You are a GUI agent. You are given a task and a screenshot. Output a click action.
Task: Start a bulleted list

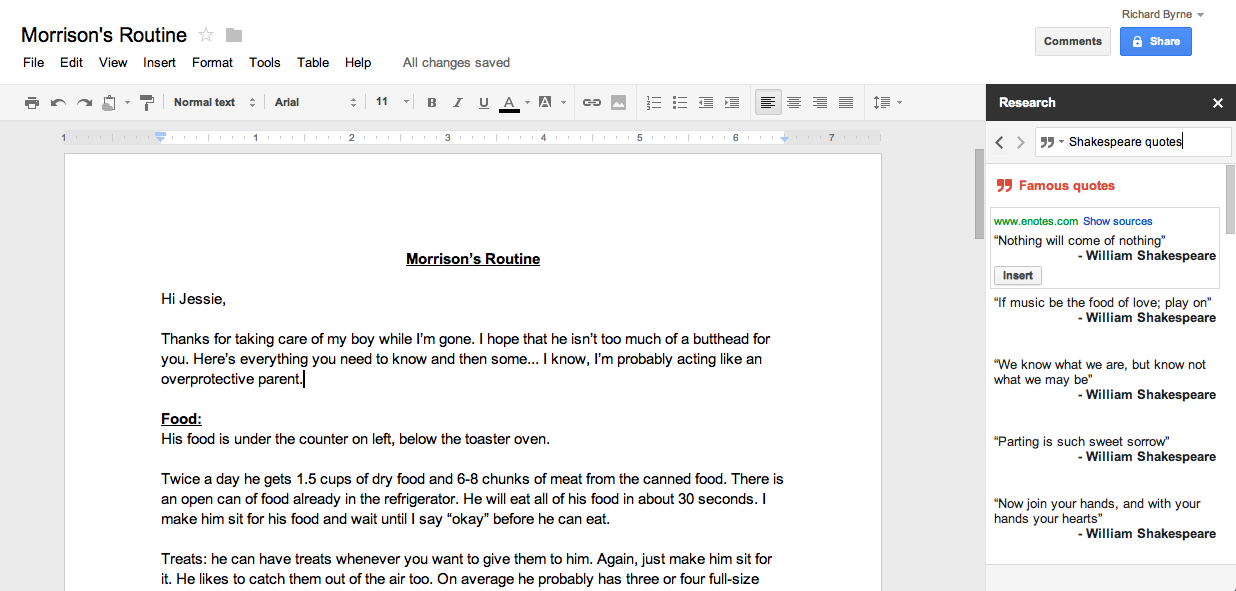[680, 102]
